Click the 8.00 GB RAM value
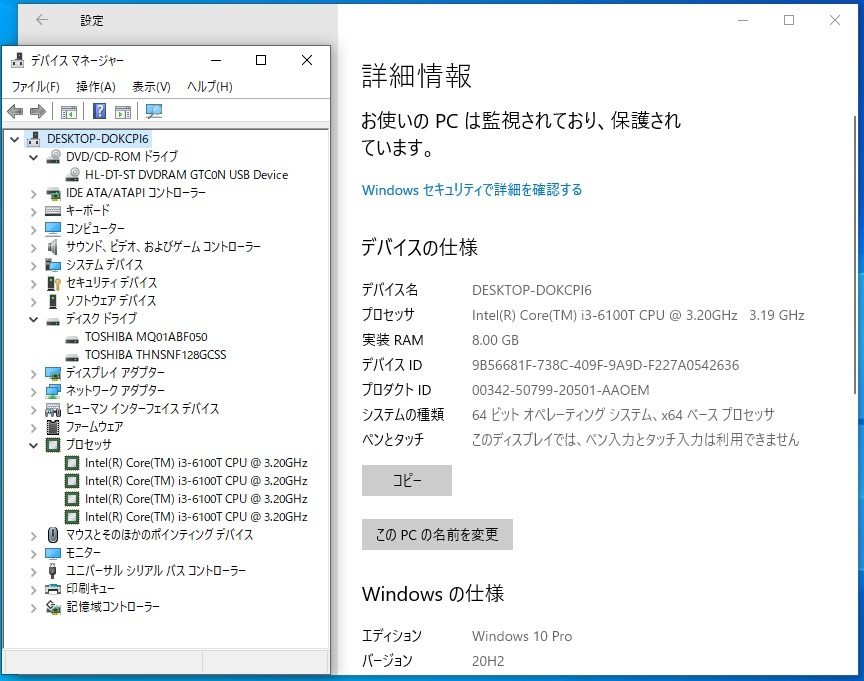The width and height of the screenshot is (864, 681). pos(495,340)
